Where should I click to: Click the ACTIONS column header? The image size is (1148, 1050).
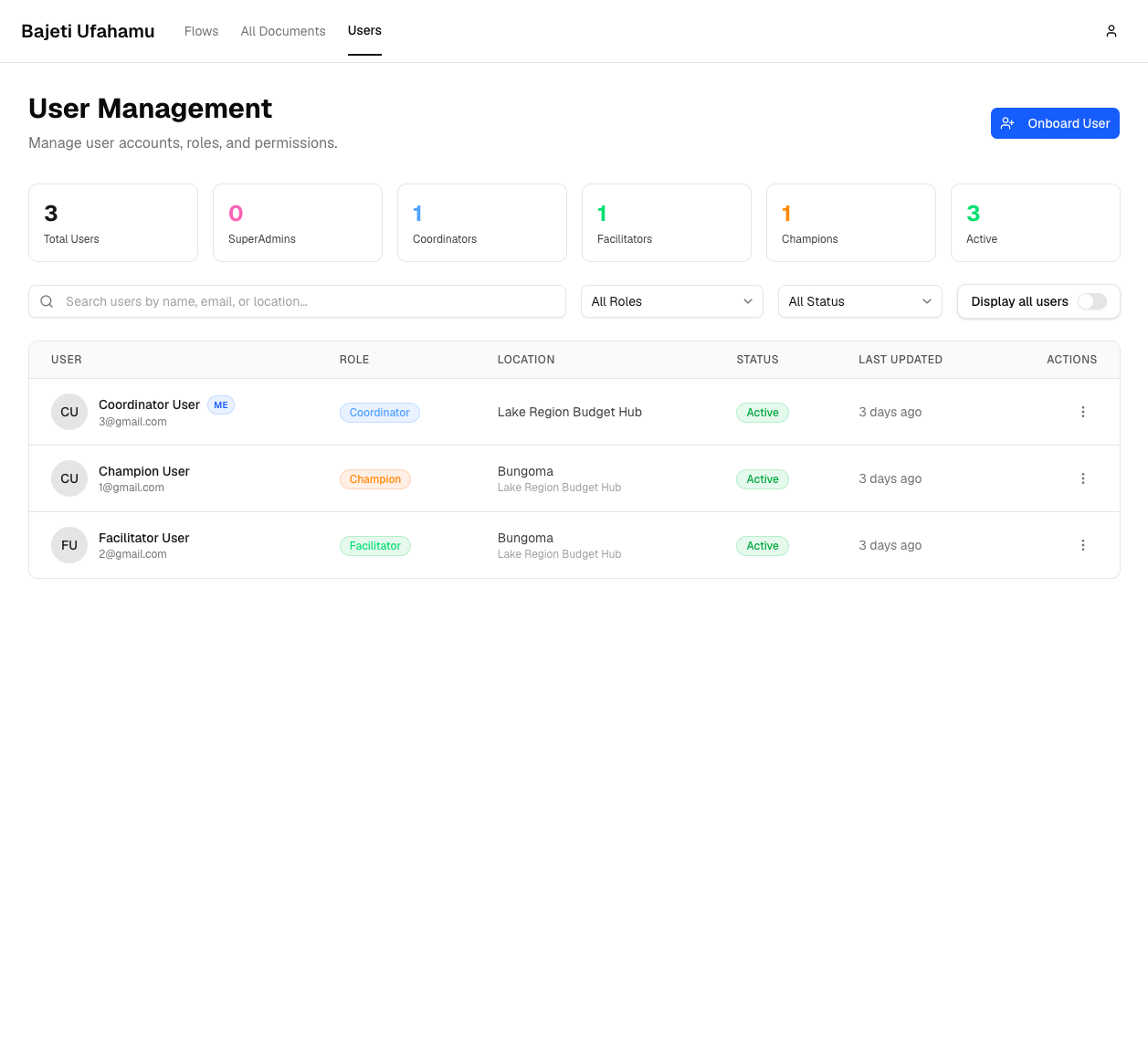click(1072, 360)
